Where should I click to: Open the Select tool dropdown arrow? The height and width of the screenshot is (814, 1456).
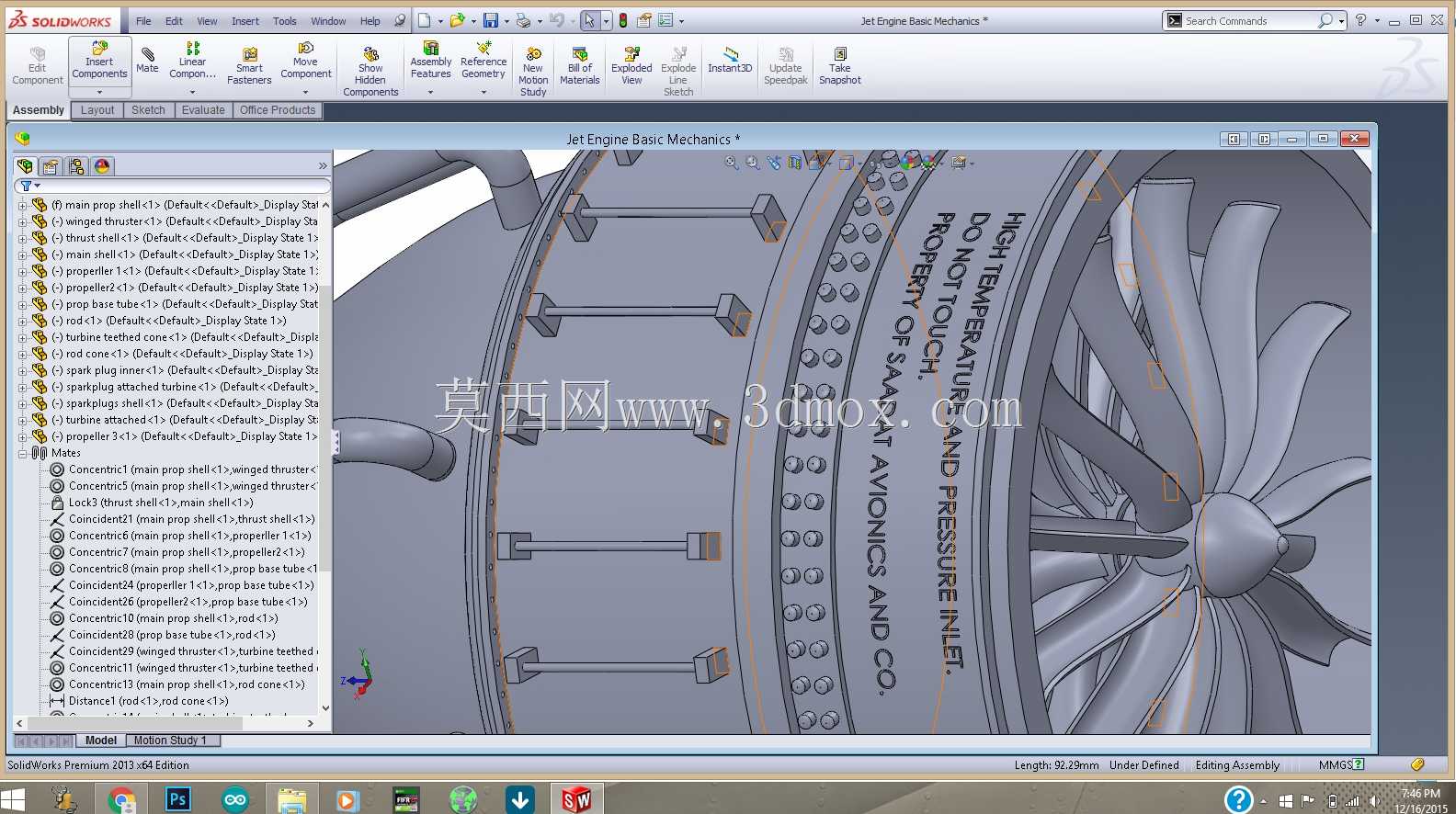coord(606,20)
